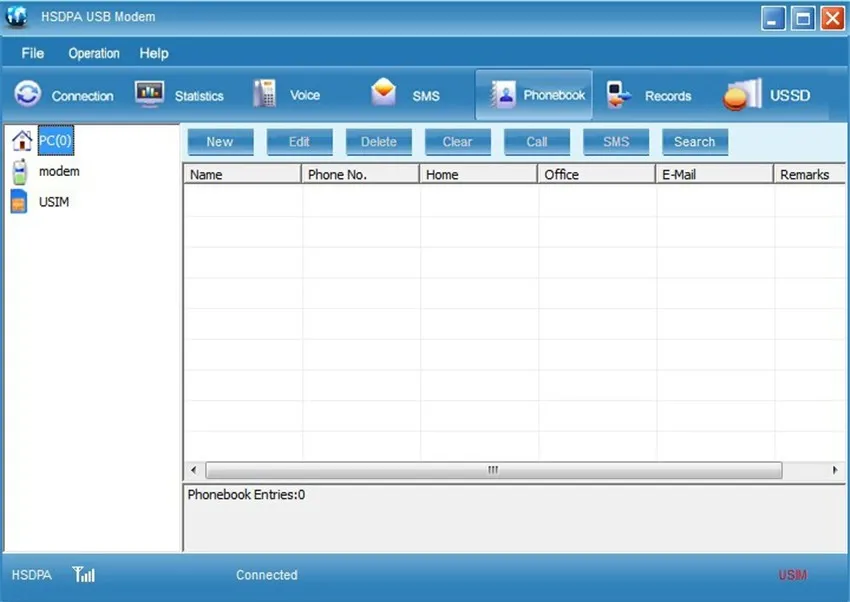Click the Call button
The image size is (850, 602).
click(x=537, y=142)
